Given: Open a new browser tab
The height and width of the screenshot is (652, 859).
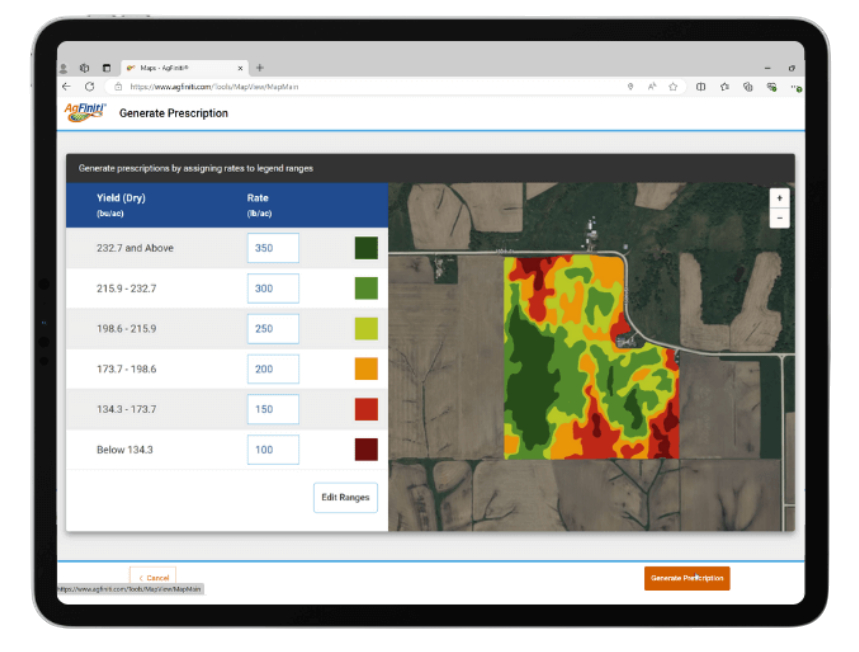Looking at the screenshot, I should (260, 68).
